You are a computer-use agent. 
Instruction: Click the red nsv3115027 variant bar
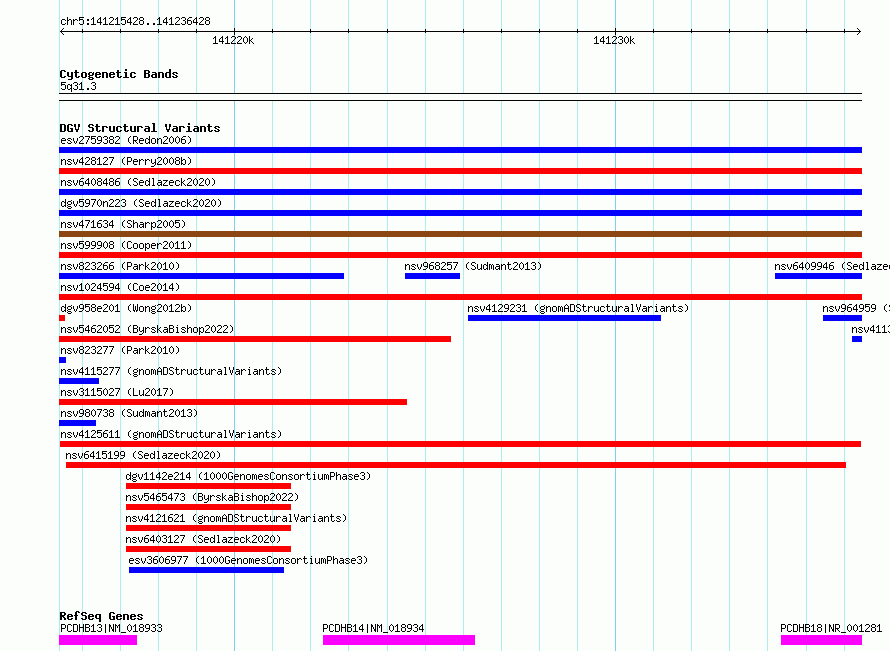click(233, 402)
